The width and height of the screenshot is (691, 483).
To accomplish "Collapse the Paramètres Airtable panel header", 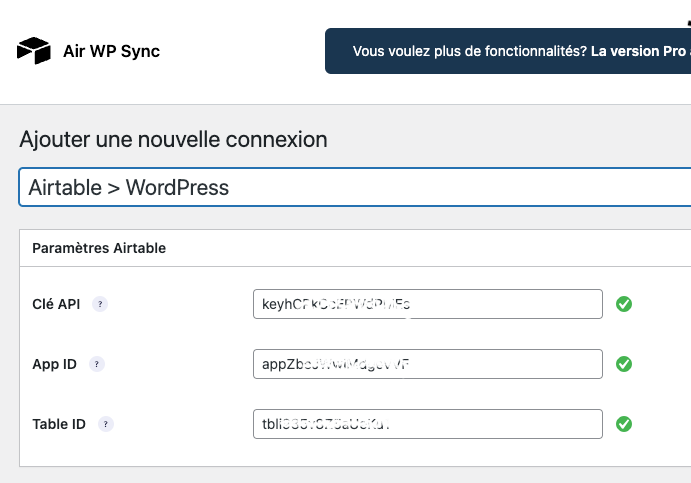I will (355, 248).
